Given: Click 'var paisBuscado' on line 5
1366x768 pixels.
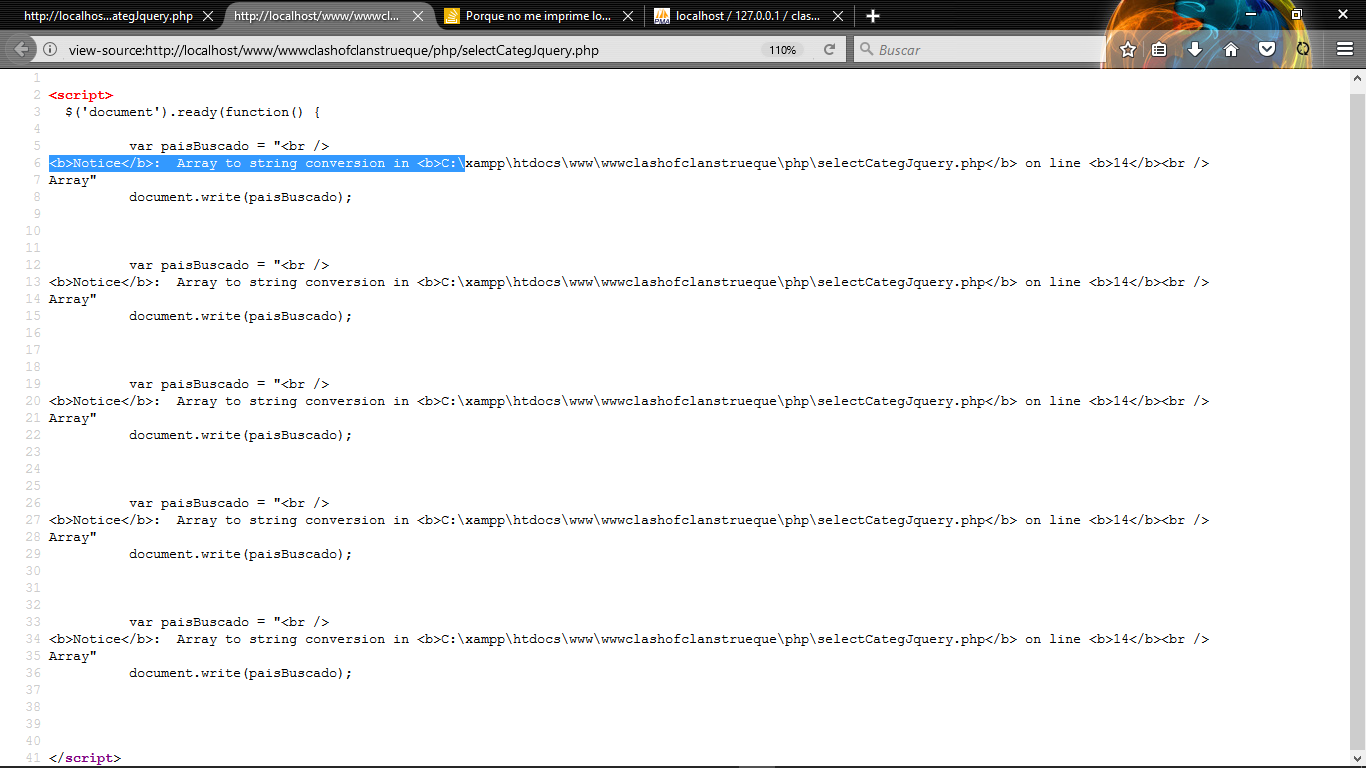Looking at the screenshot, I should pos(189,146).
